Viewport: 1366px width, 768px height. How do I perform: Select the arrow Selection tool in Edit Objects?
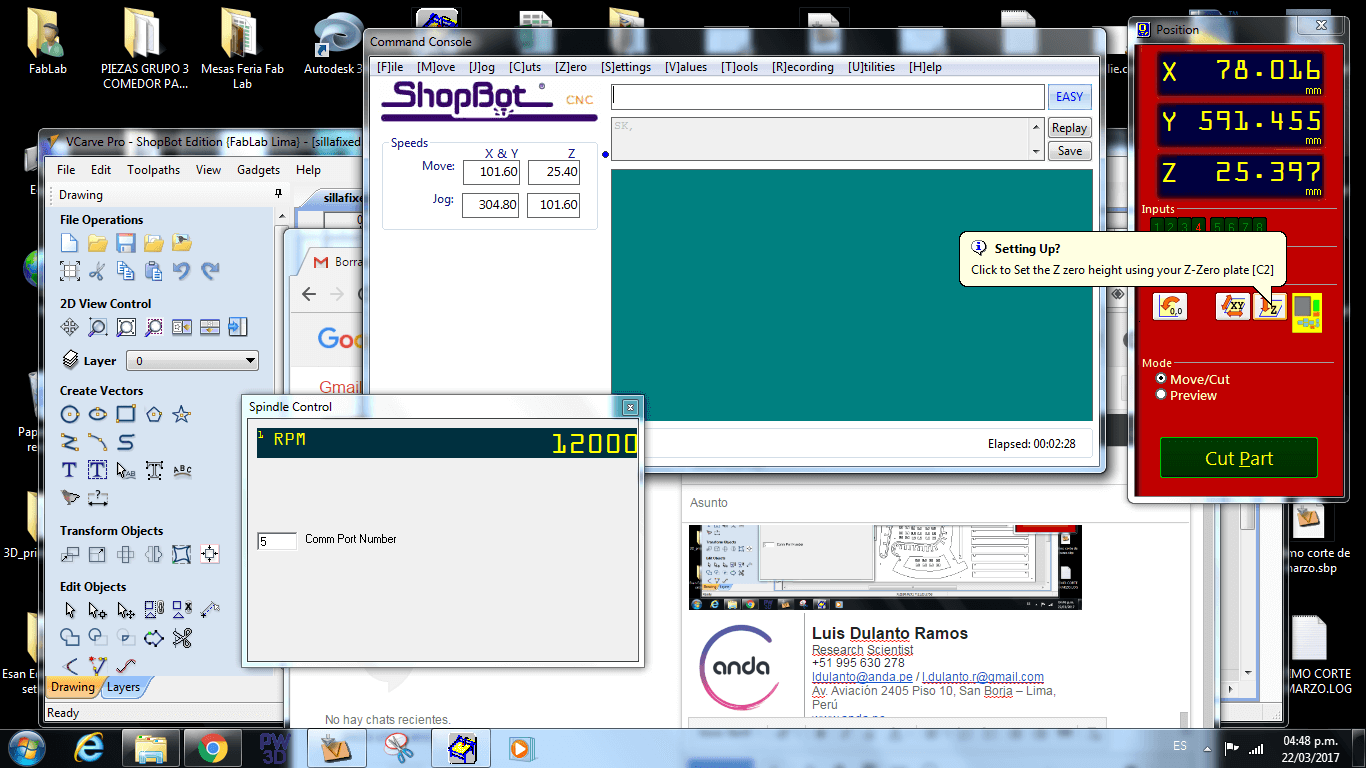click(x=69, y=610)
